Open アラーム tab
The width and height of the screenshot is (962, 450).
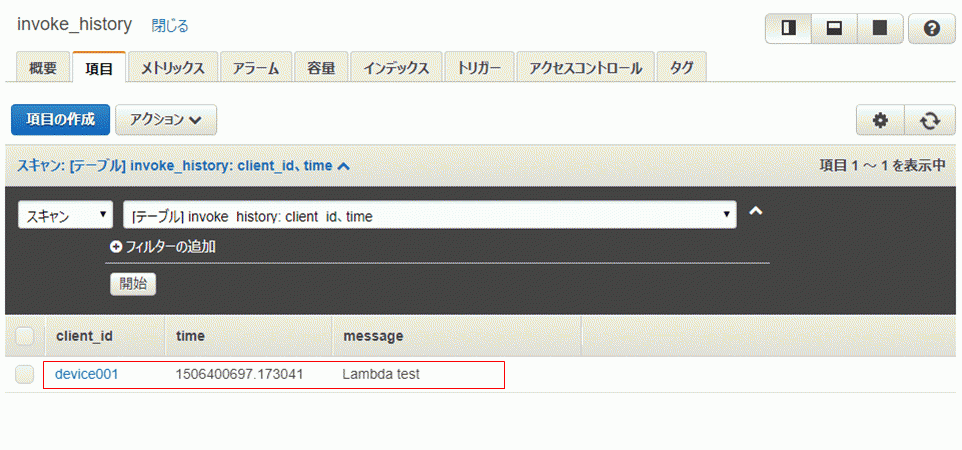point(256,67)
